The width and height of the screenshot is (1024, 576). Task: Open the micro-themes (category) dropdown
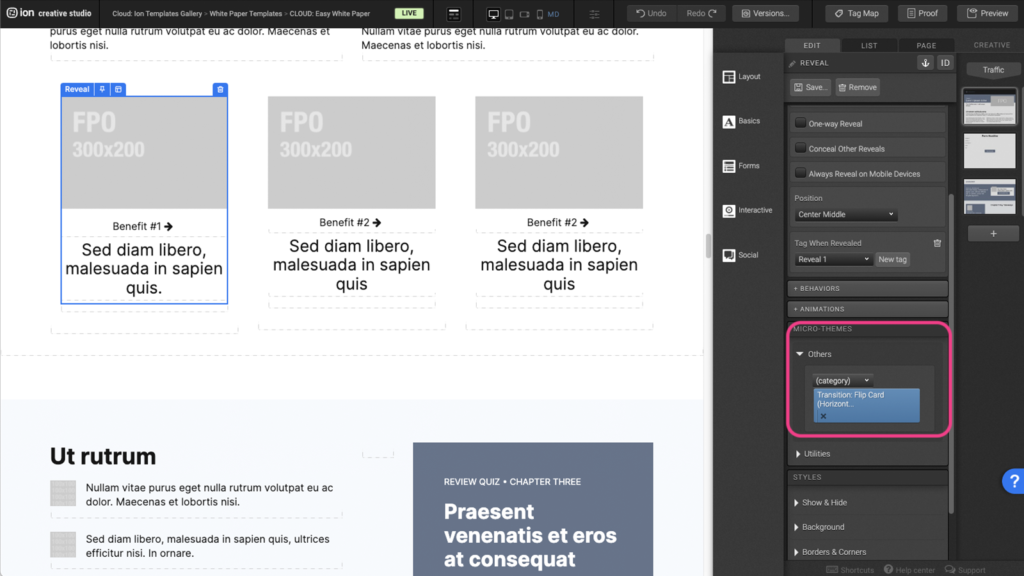pyautogui.click(x=842, y=381)
